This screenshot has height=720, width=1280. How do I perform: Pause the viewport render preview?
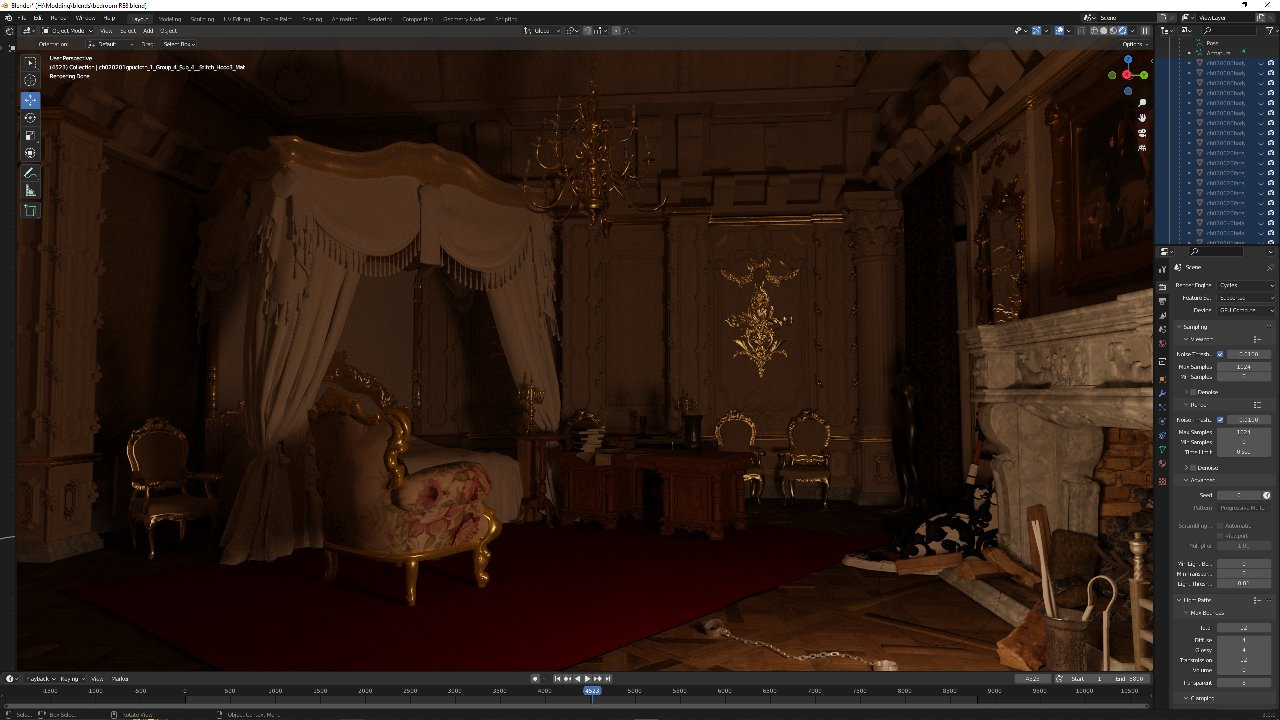[x=1145, y=31]
